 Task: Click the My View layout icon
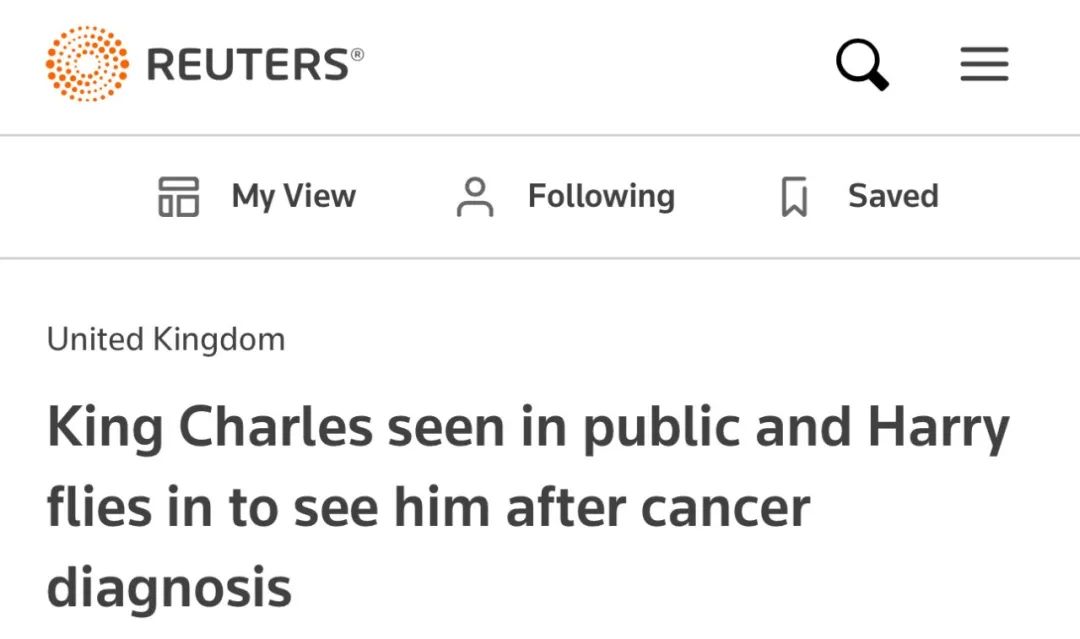tap(179, 196)
